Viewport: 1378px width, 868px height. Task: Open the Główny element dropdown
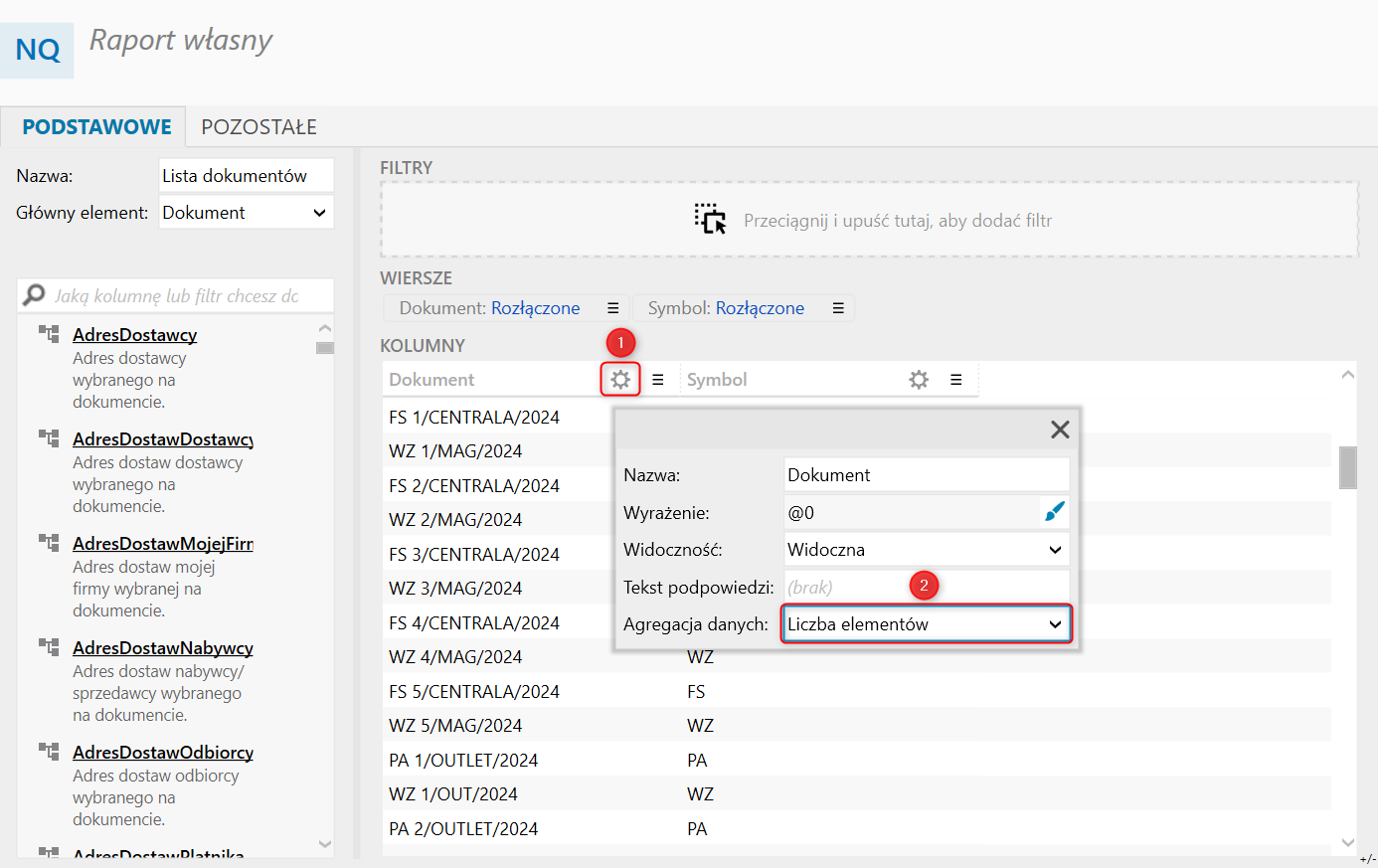click(x=246, y=212)
